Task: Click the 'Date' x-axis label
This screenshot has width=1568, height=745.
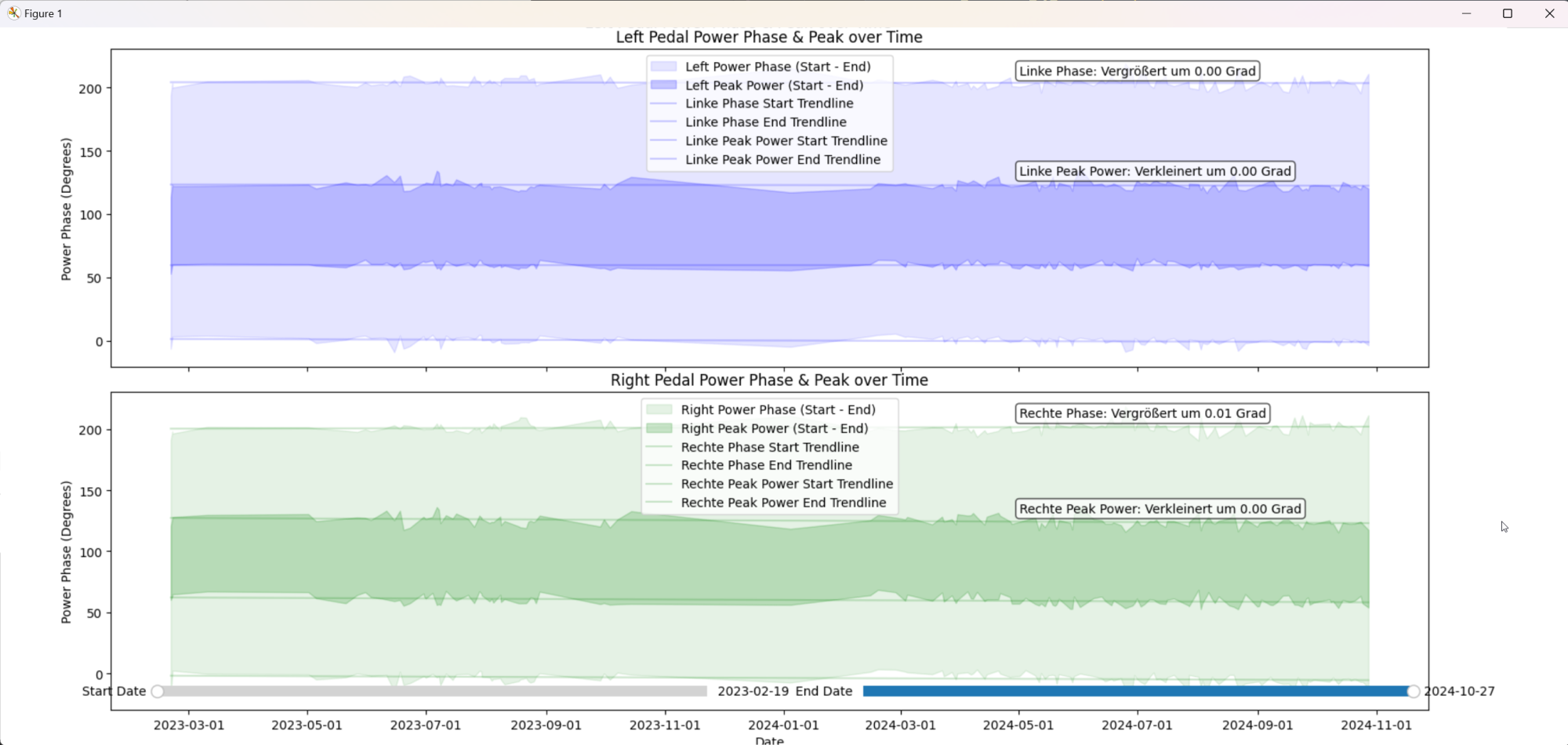Action: (769, 740)
